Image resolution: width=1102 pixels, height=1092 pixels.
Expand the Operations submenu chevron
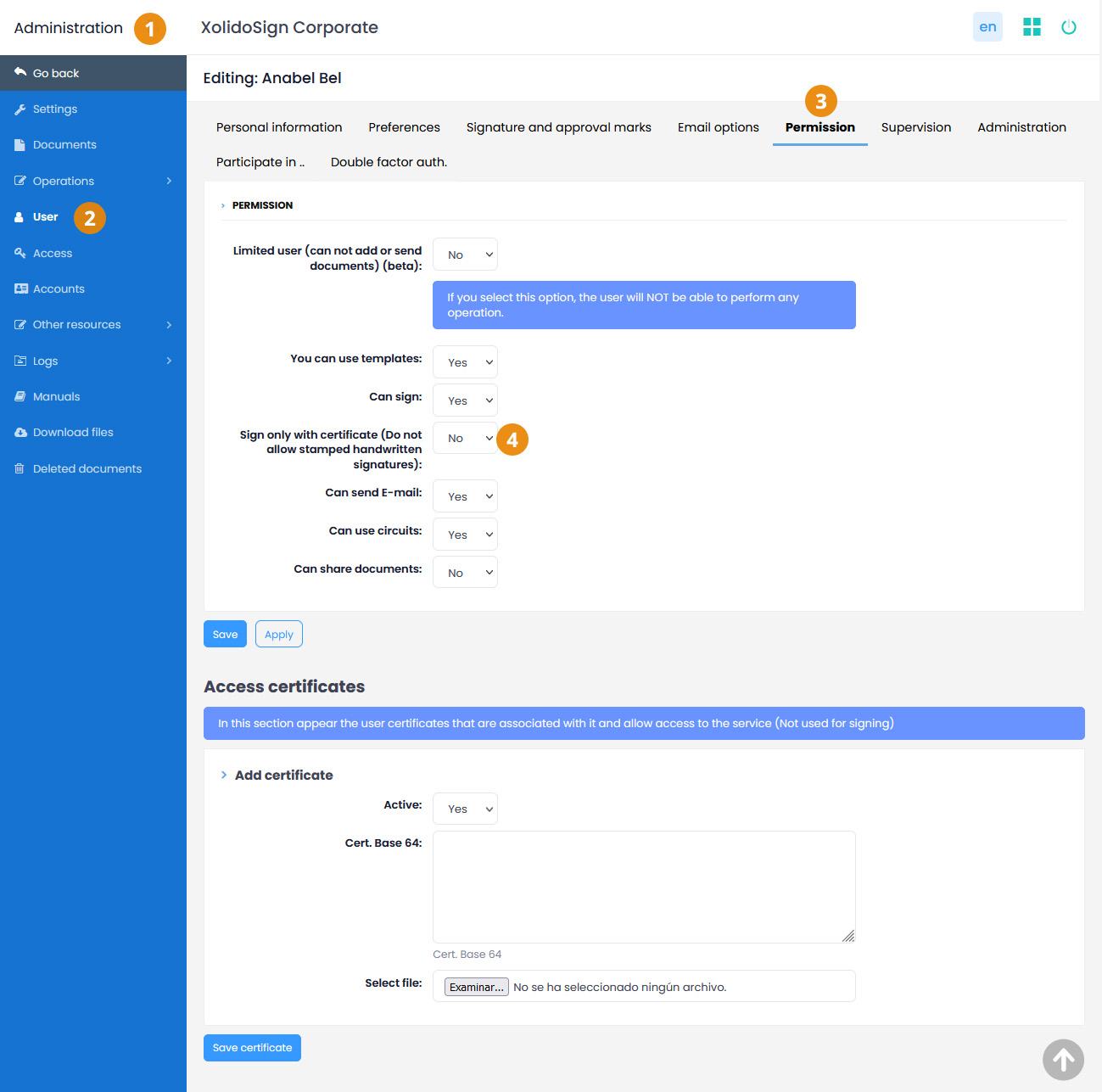[169, 181]
